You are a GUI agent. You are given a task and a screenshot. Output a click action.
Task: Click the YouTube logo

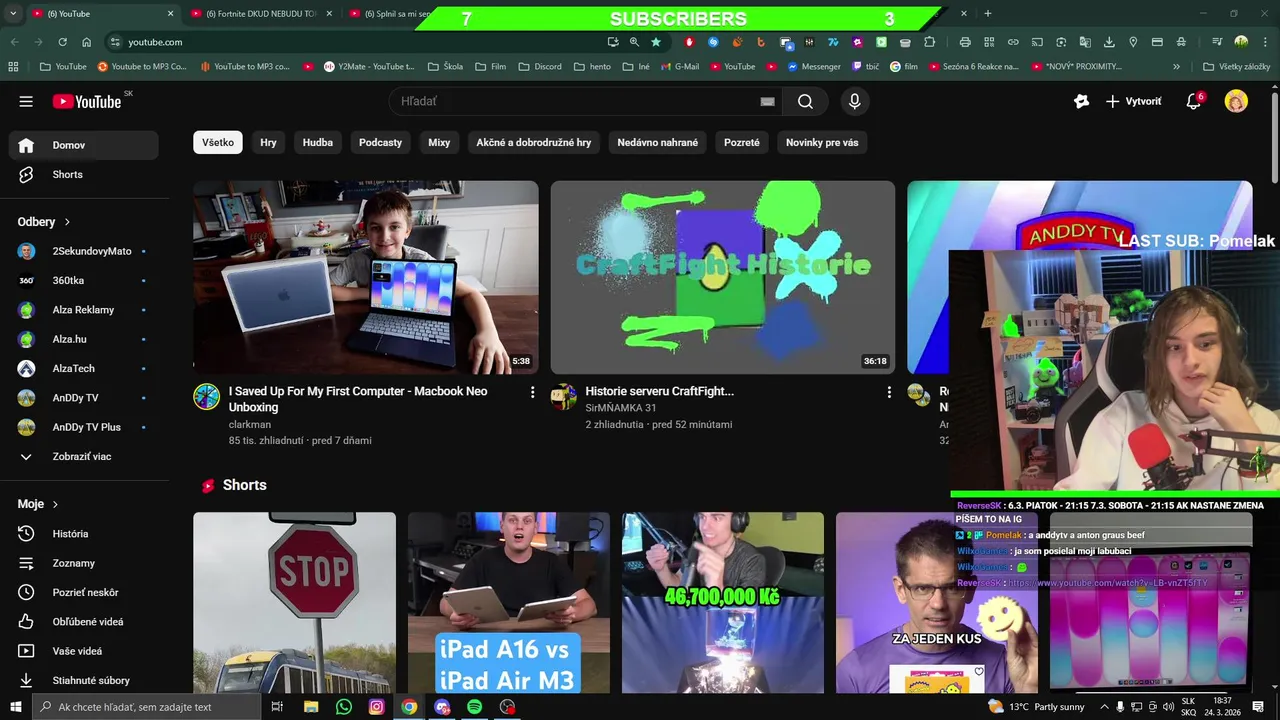[x=87, y=101]
